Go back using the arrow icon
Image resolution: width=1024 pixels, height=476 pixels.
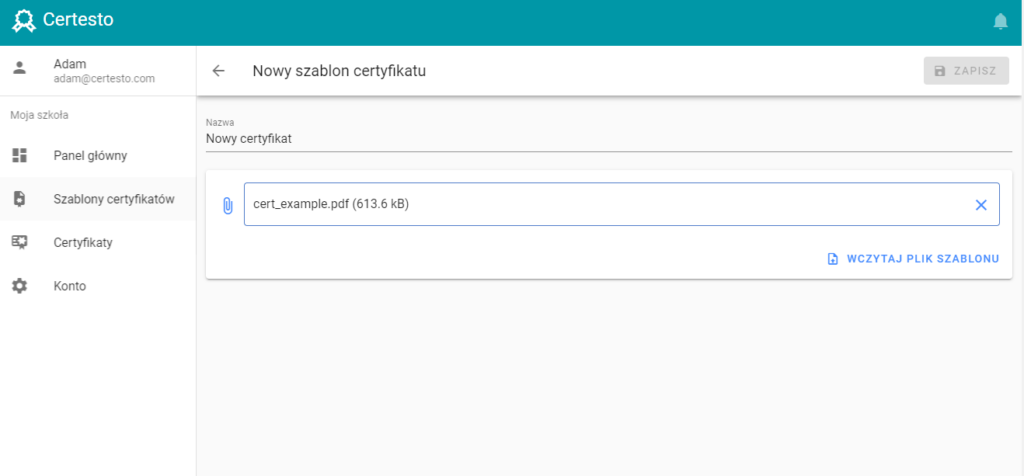point(218,71)
